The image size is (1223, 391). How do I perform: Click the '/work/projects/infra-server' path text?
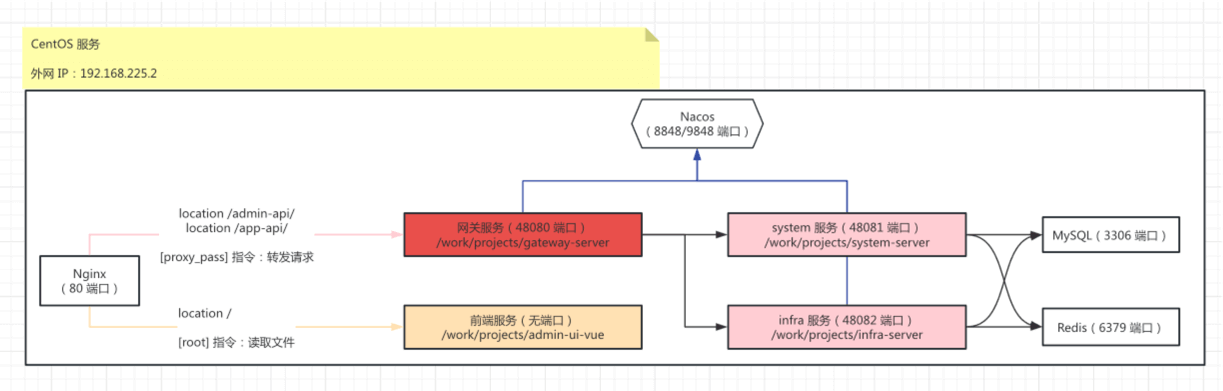(x=847, y=335)
